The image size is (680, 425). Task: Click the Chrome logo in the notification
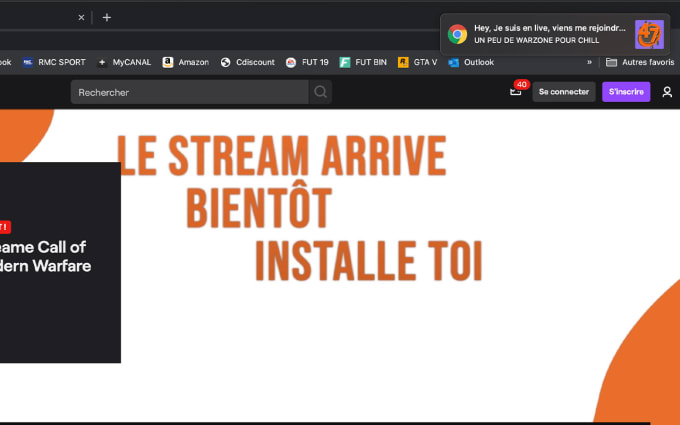coord(457,34)
